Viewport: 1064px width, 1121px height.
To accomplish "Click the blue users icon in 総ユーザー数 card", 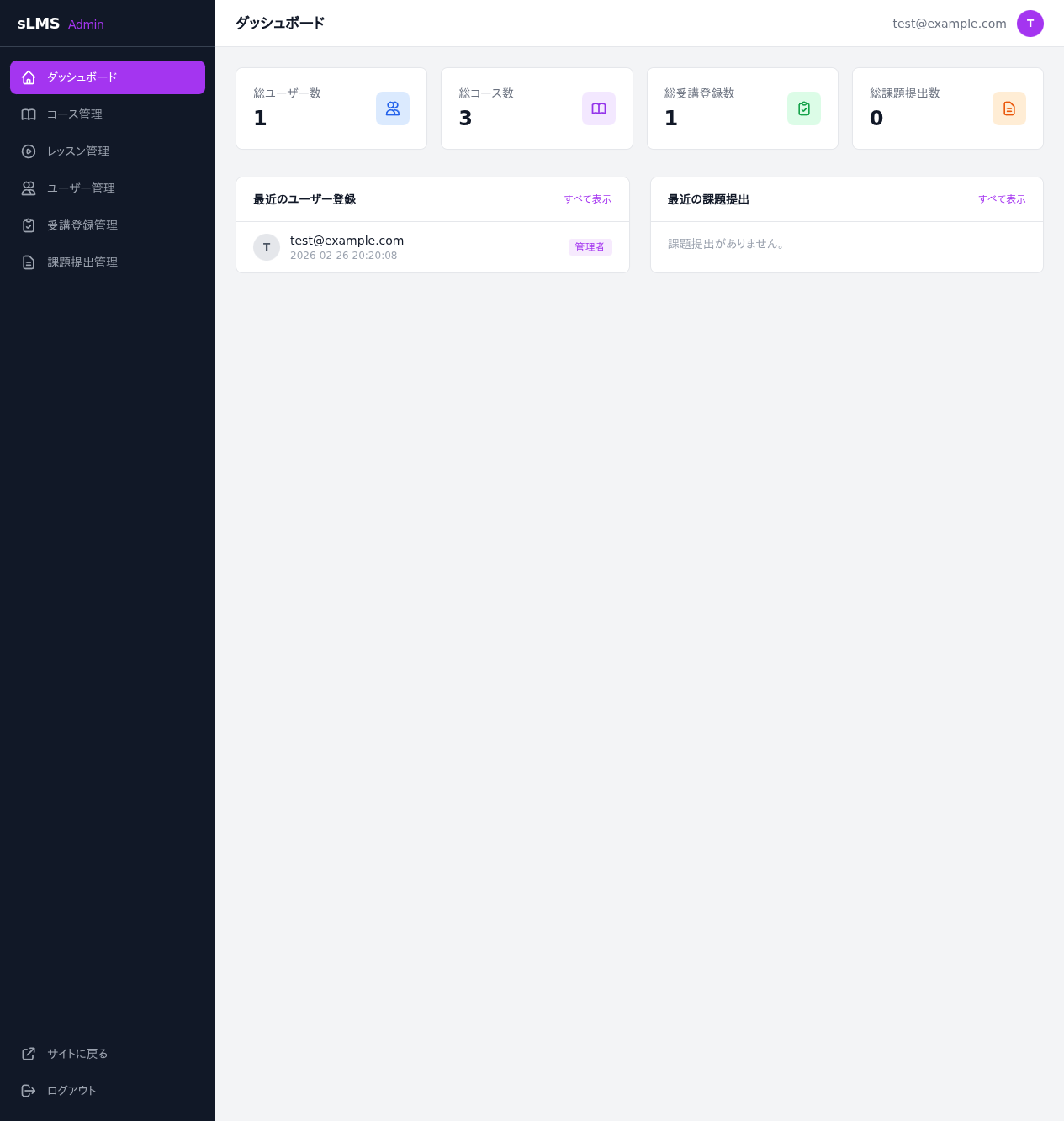I will (x=393, y=108).
